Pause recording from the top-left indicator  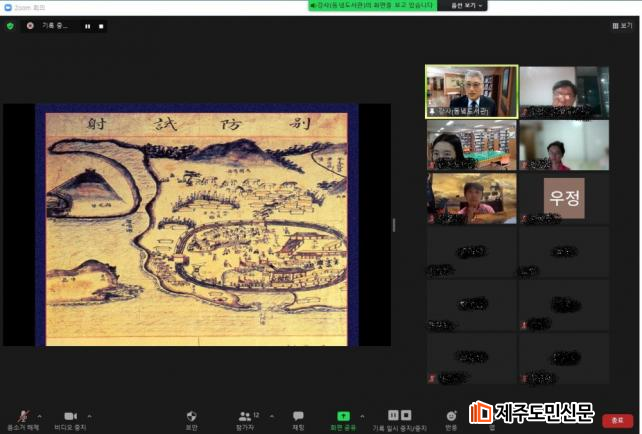87,26
